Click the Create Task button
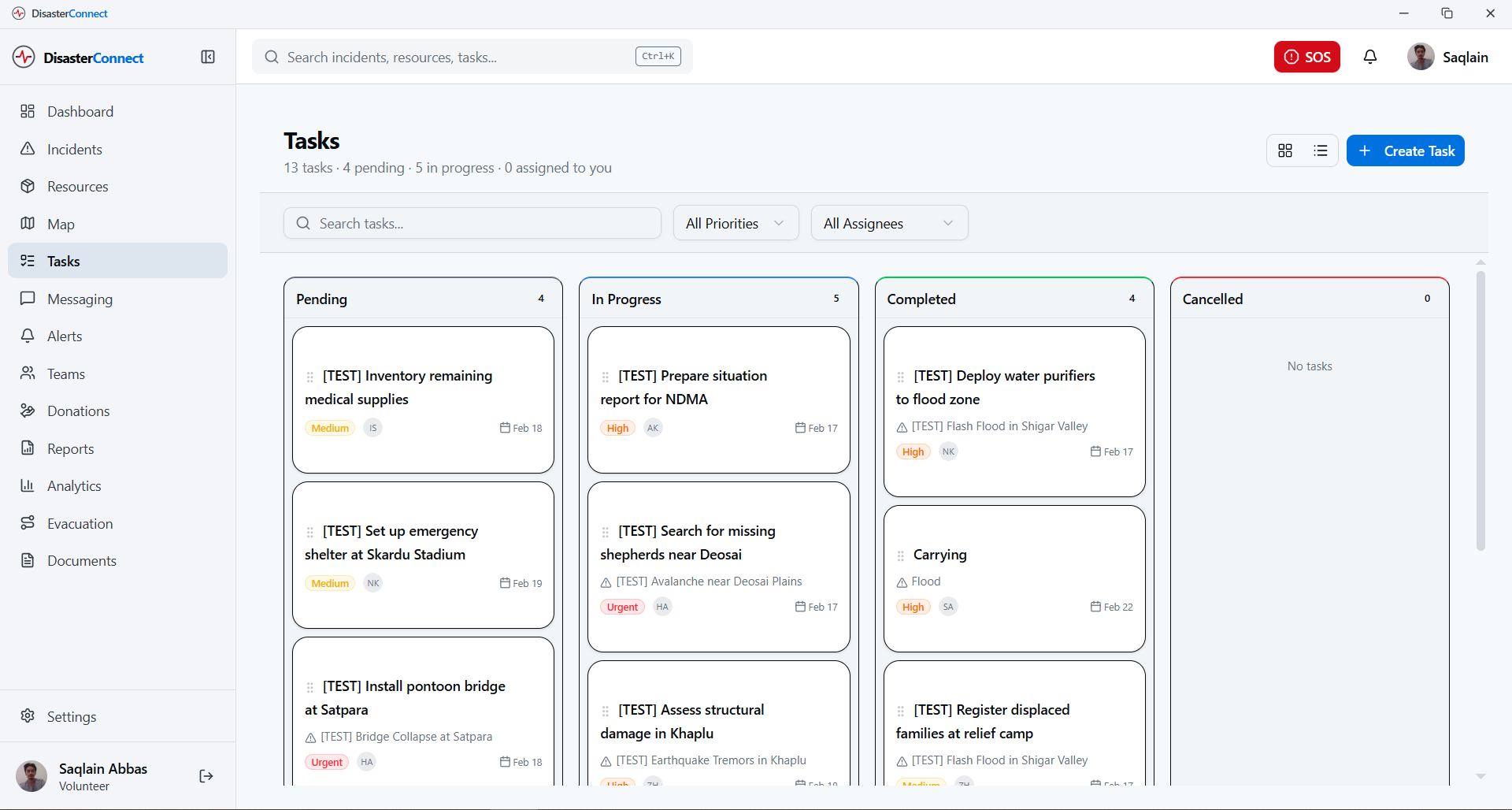 pyautogui.click(x=1406, y=150)
